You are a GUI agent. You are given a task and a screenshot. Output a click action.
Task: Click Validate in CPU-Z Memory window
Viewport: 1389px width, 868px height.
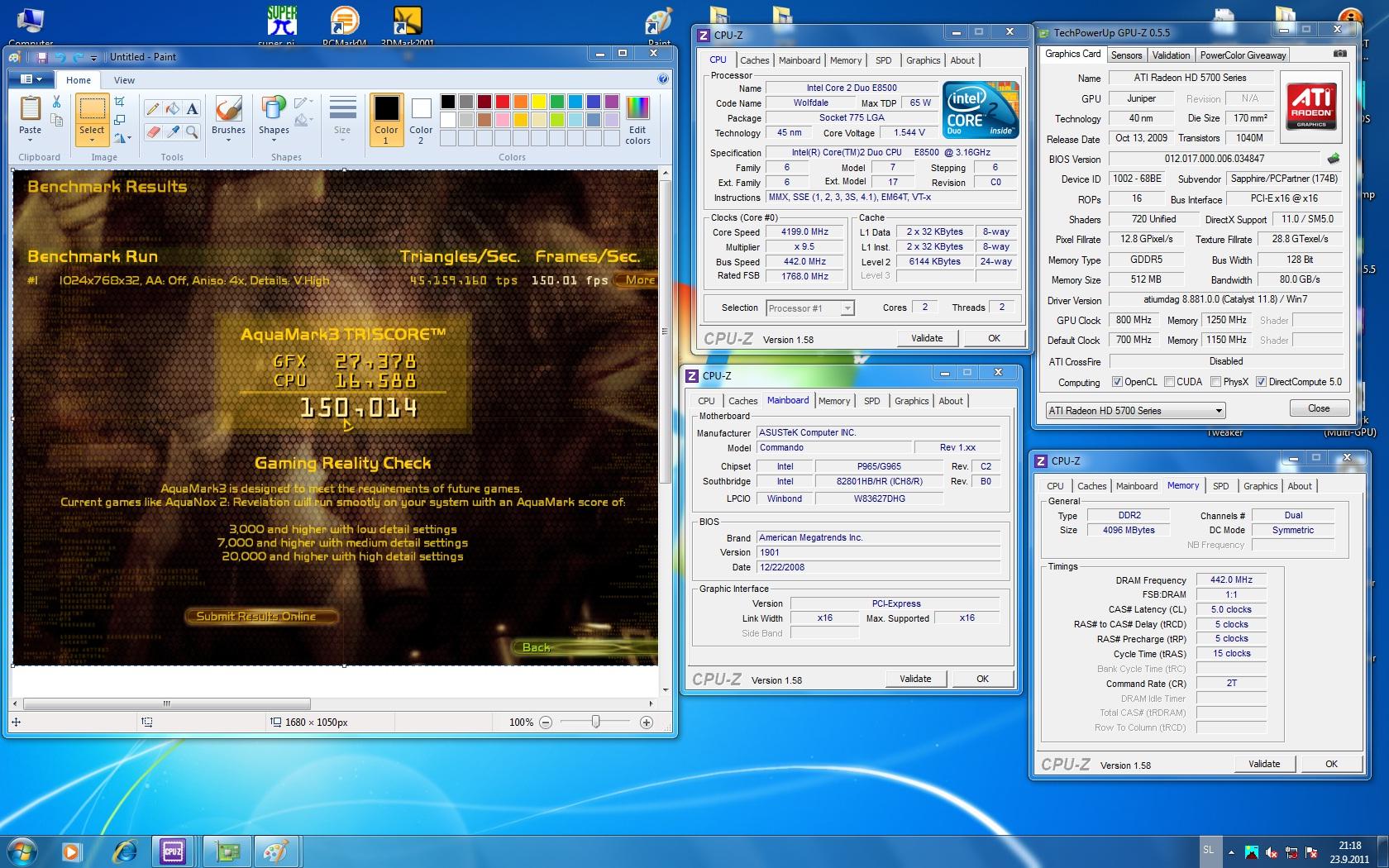click(1264, 764)
